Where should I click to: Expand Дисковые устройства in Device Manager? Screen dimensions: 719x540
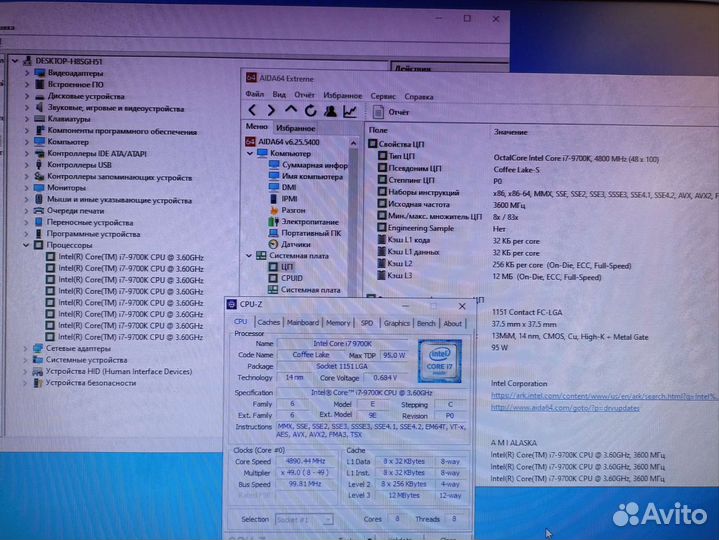[27, 96]
